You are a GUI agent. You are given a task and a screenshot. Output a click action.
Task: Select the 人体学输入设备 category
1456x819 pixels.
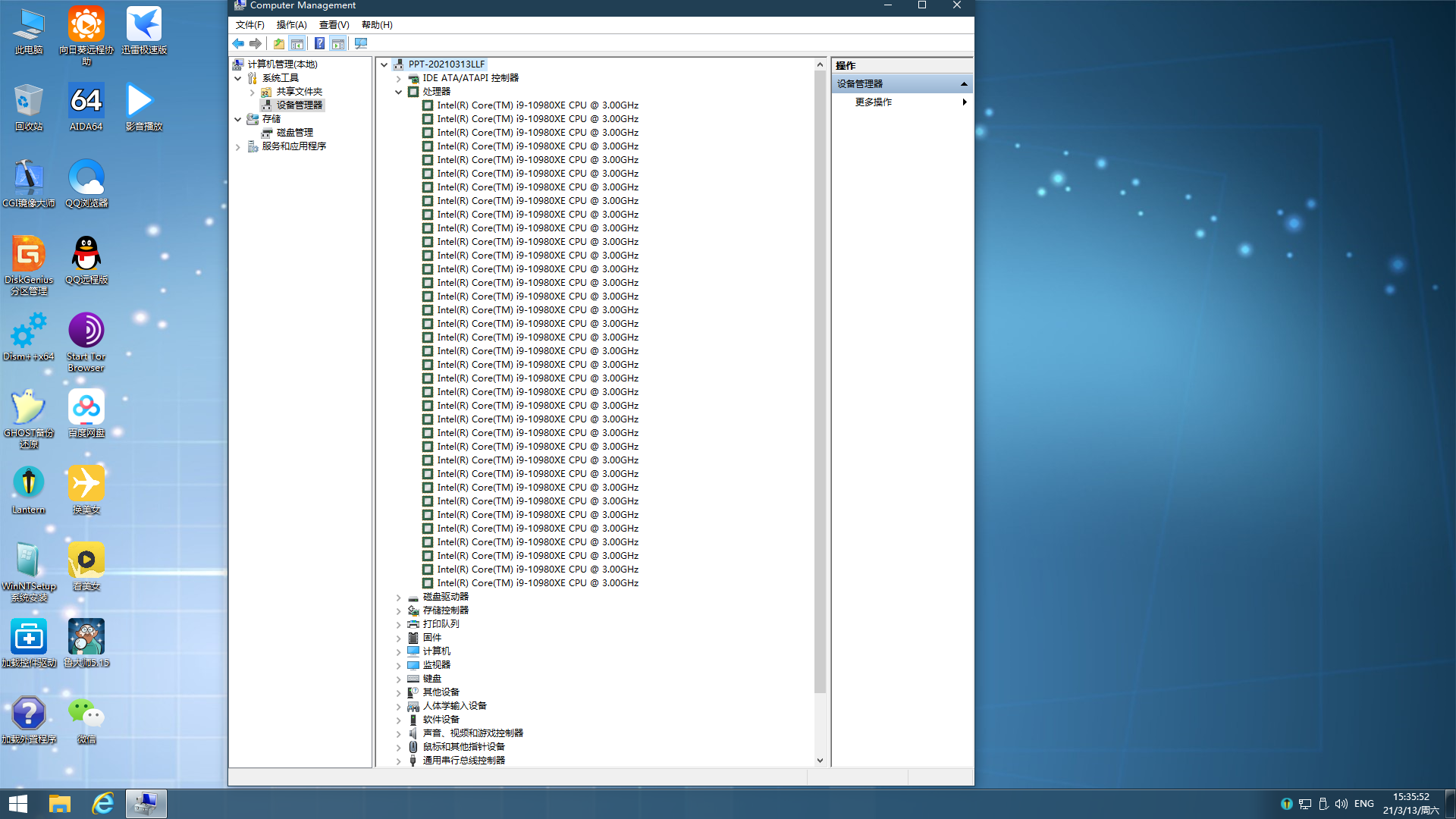pos(454,706)
